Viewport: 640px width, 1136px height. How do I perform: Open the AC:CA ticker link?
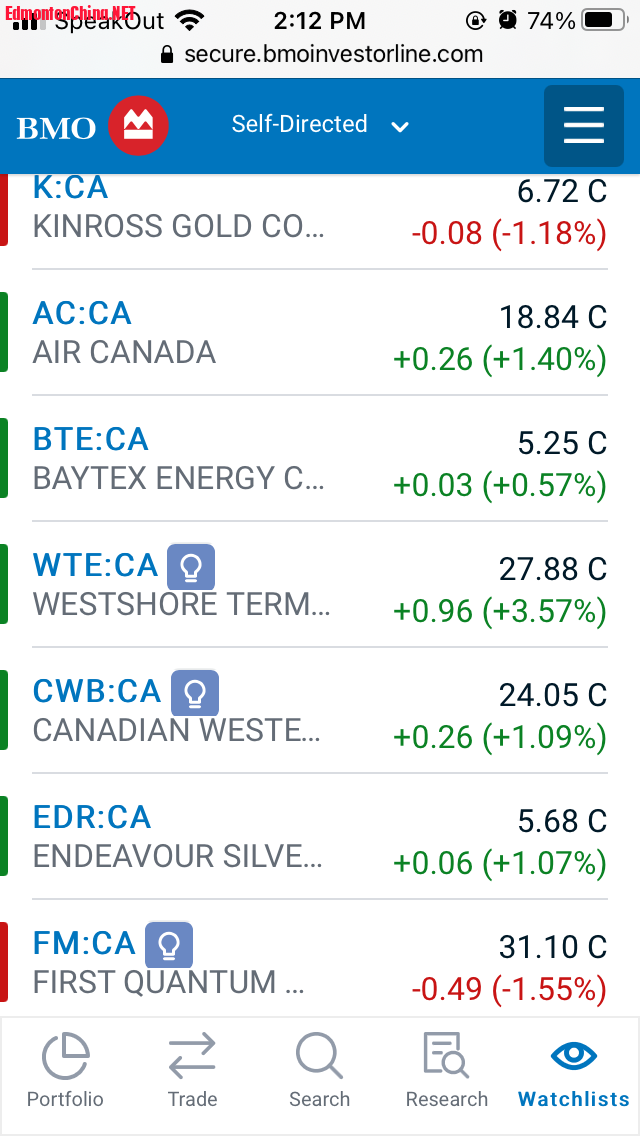(x=82, y=314)
